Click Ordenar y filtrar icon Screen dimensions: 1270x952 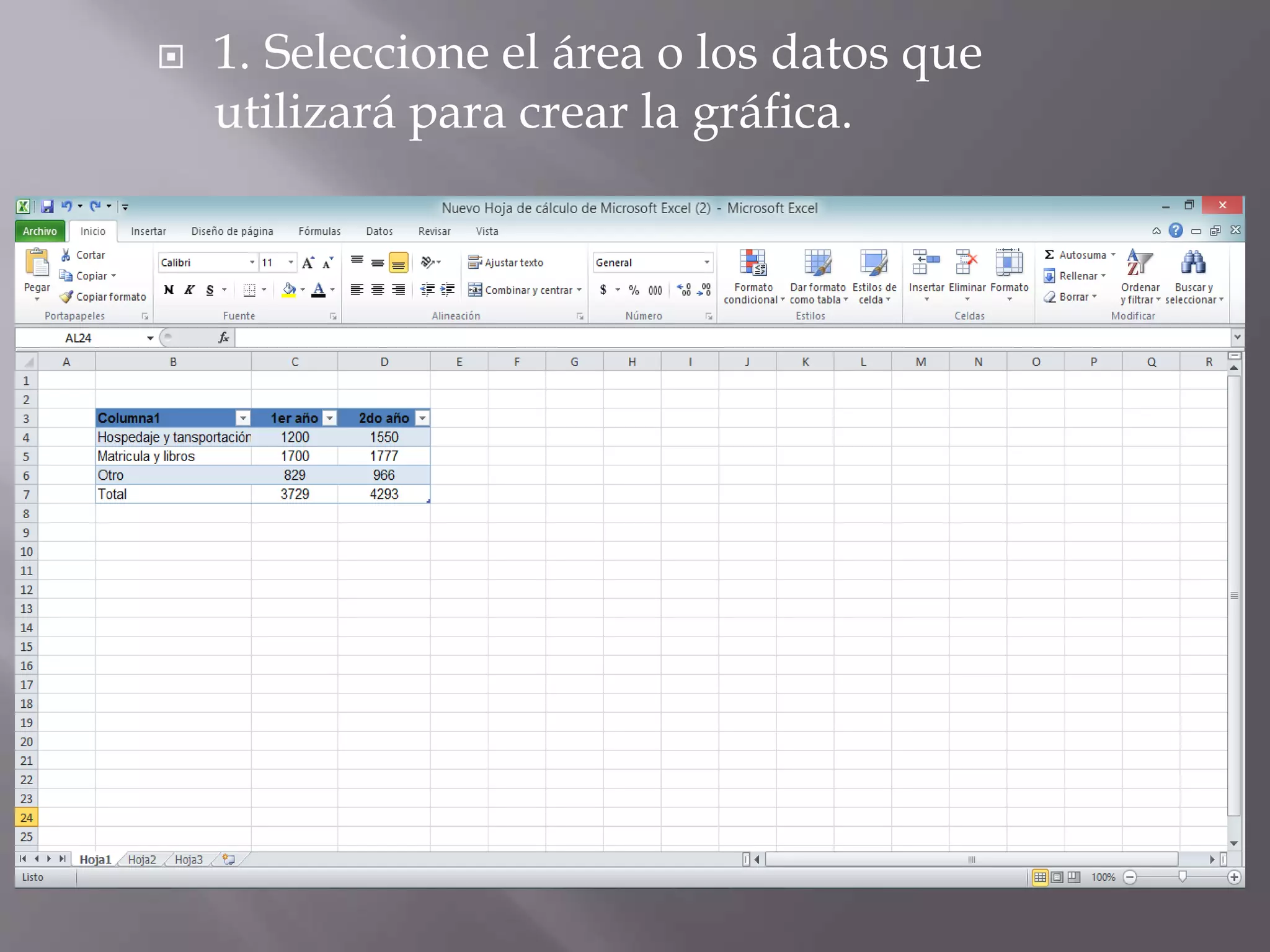(x=1139, y=263)
